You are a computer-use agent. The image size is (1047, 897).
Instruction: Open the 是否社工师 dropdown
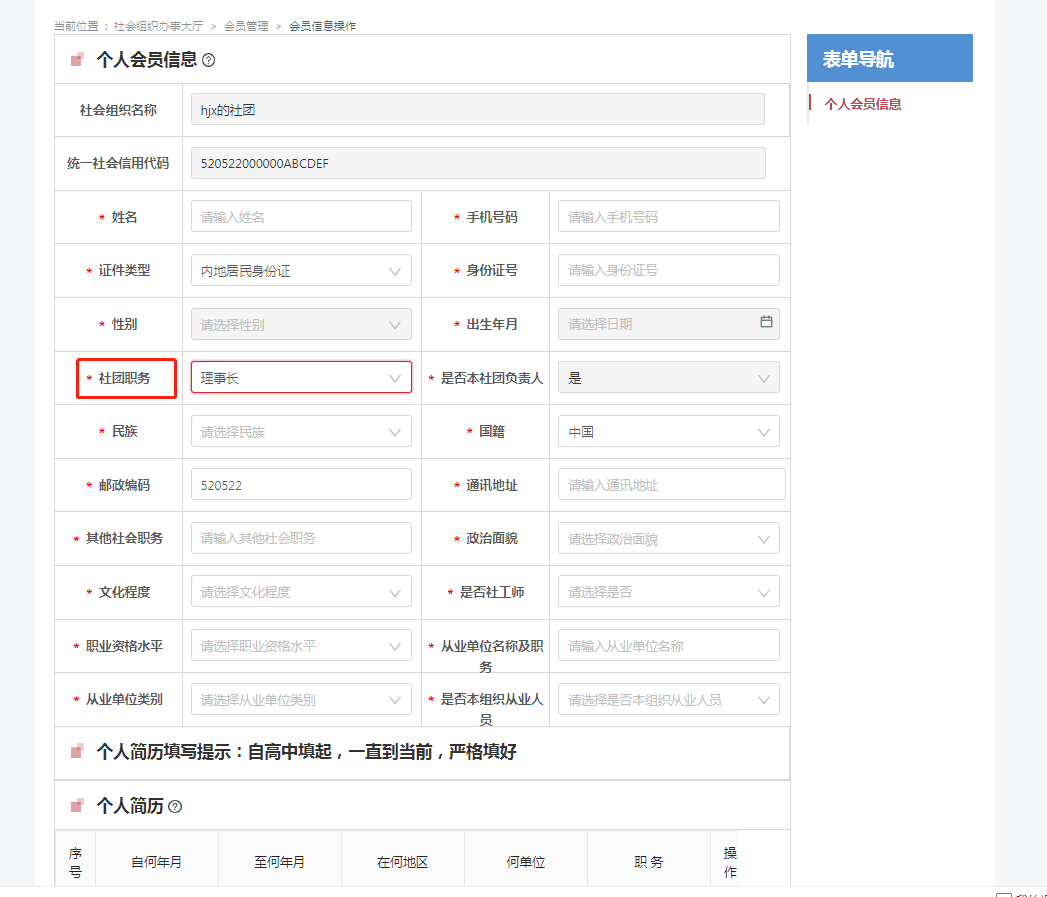click(668, 591)
